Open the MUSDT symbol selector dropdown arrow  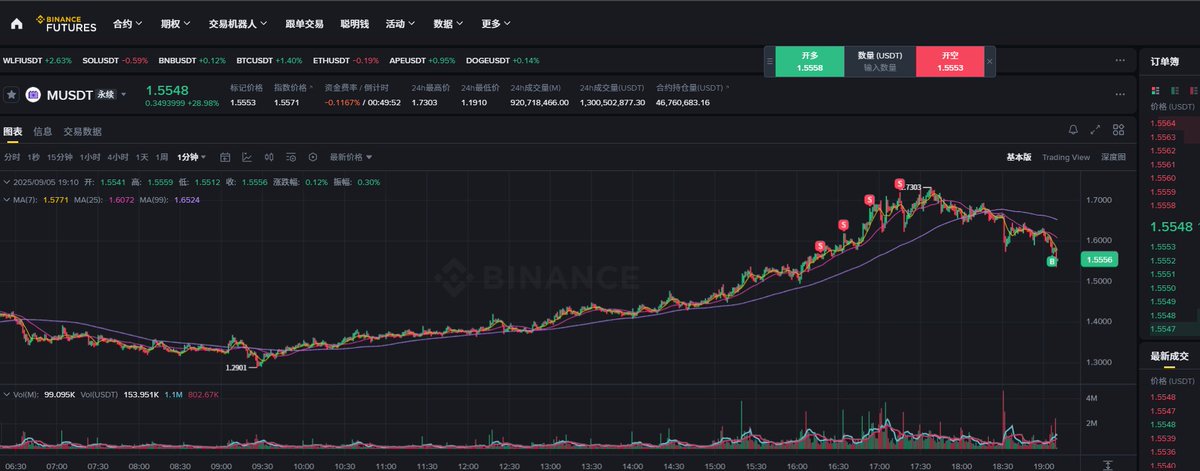[125, 95]
